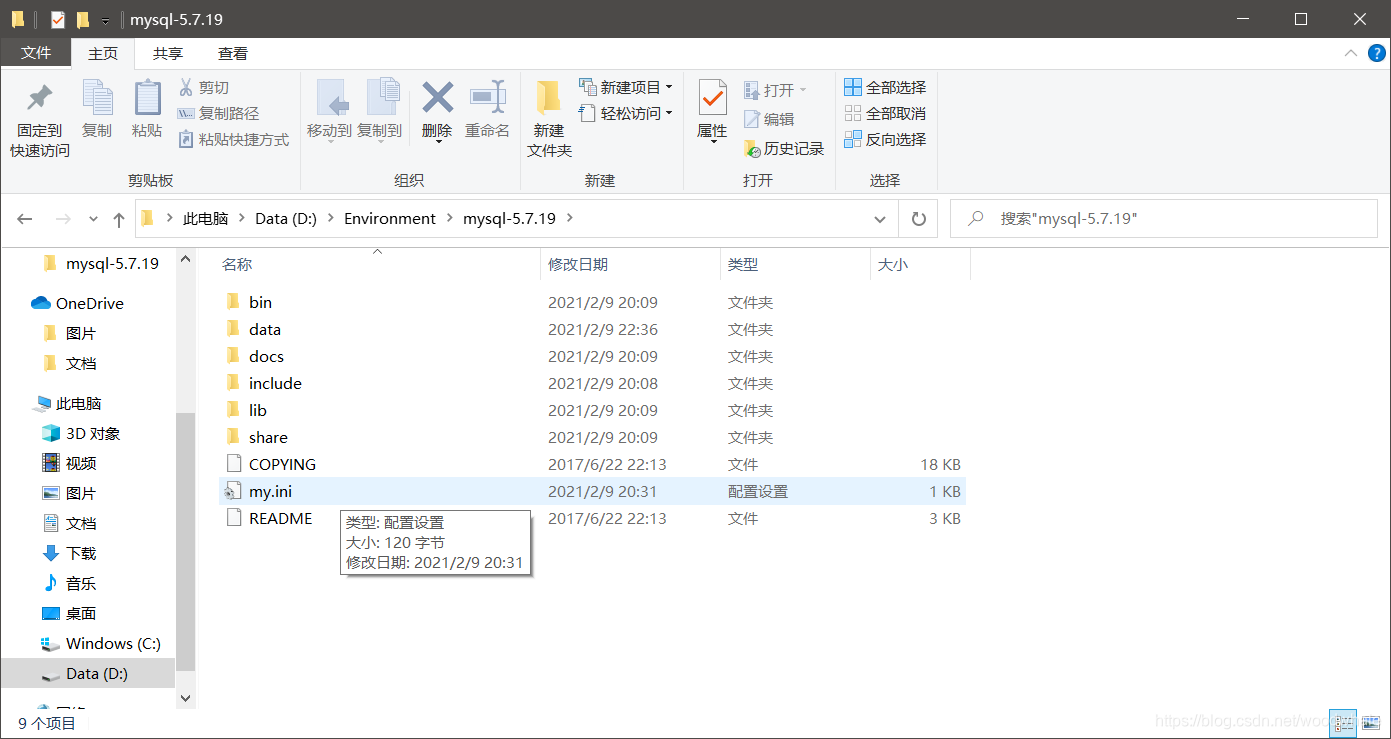This screenshot has width=1391, height=739.
Task: Expand the Open (打开) dropdown
Action: (775, 90)
